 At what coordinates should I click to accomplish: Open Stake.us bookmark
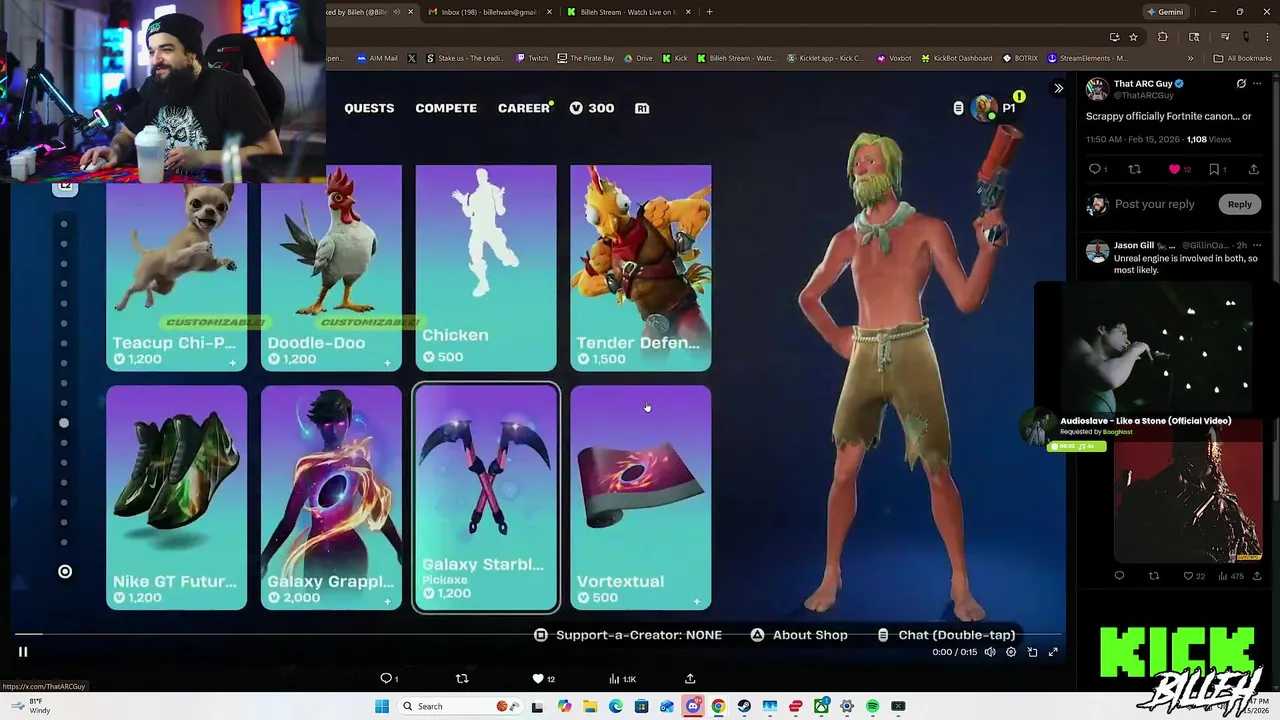(464, 58)
